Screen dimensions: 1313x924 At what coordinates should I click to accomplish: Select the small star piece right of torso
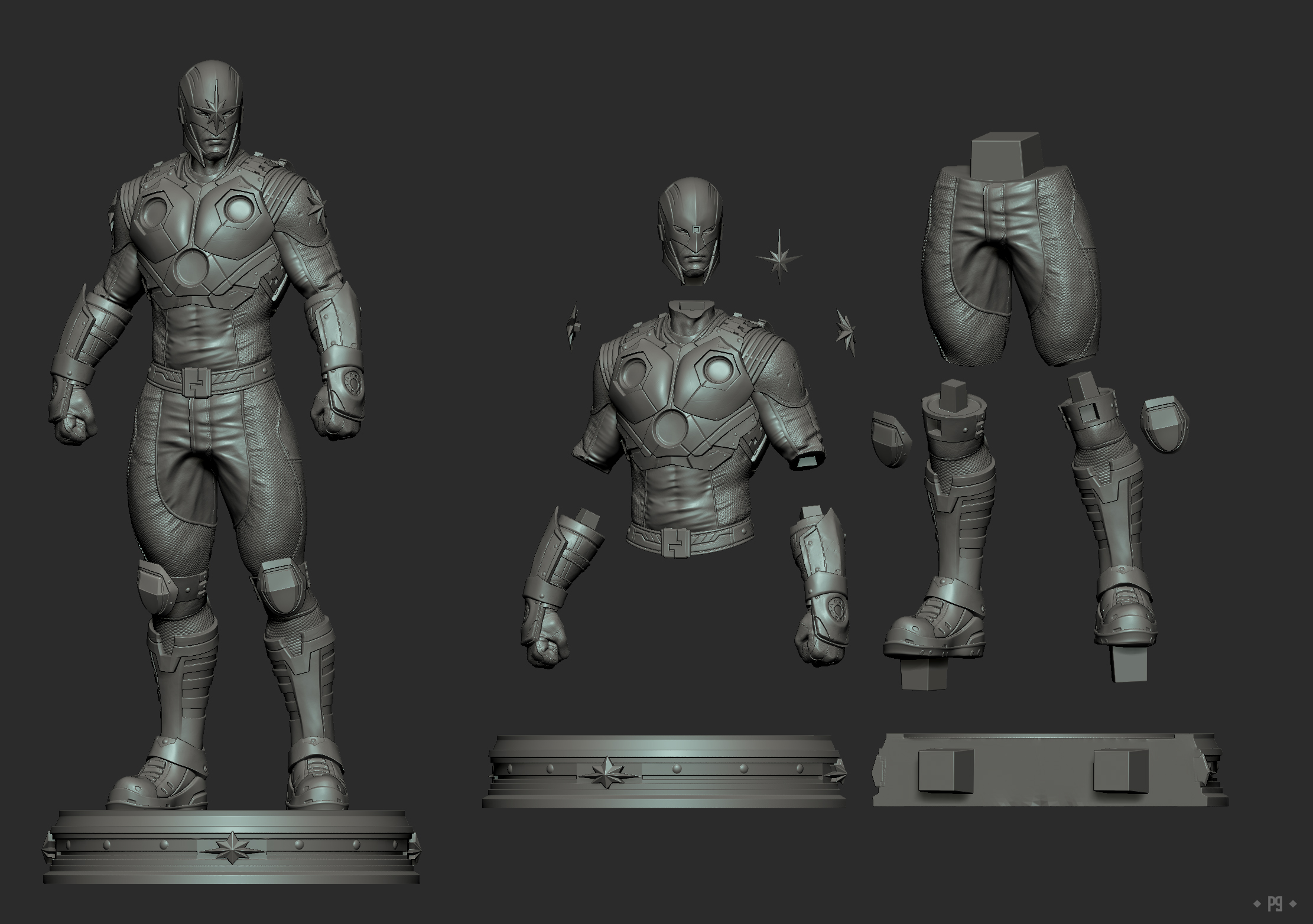click(845, 333)
